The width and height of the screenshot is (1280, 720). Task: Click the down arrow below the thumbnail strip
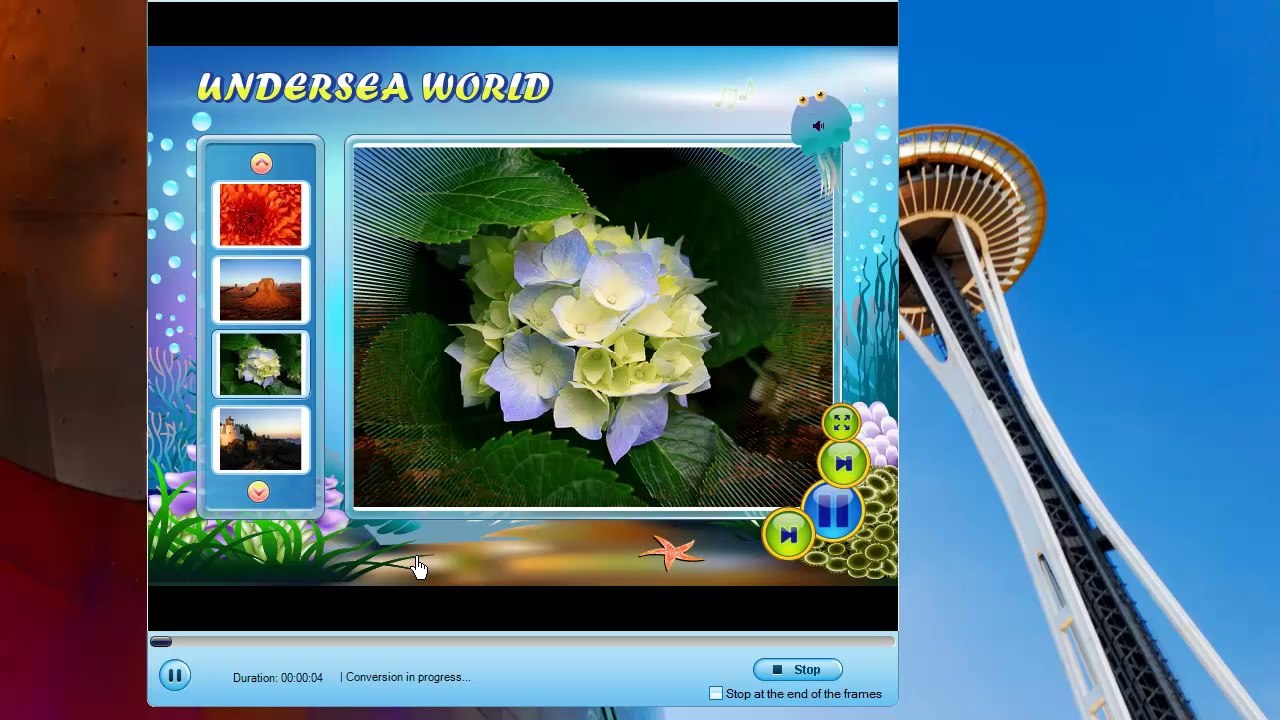259,491
